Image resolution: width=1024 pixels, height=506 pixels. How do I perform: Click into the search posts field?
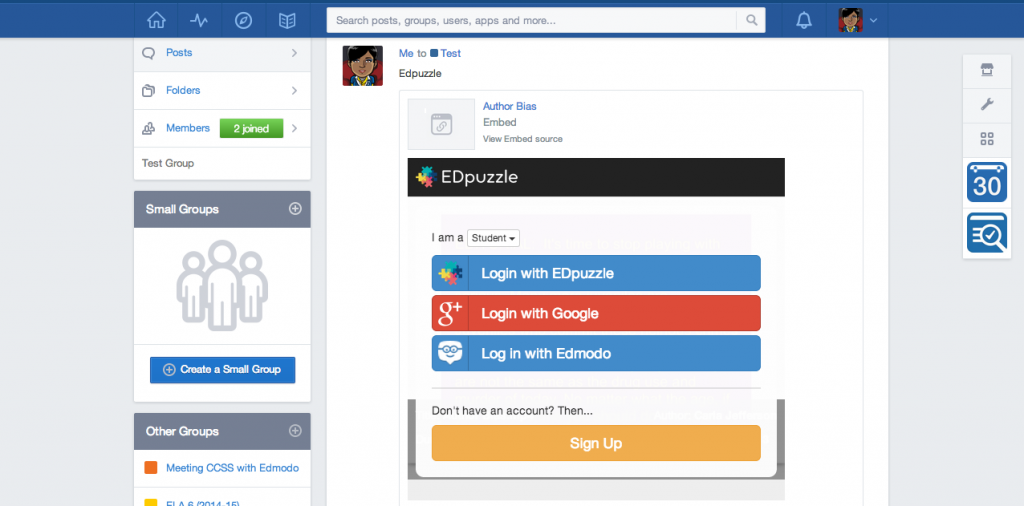click(532, 20)
